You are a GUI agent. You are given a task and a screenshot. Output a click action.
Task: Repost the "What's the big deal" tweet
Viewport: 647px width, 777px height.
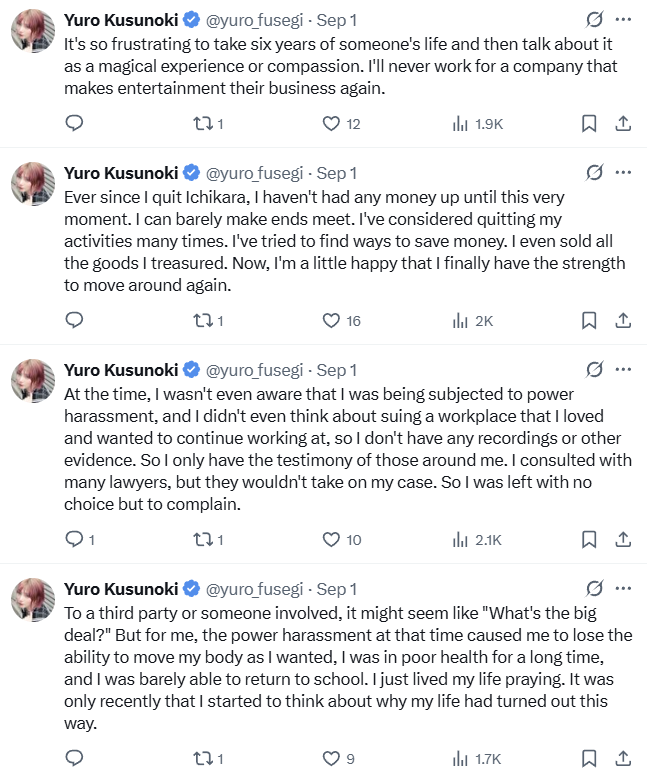204,759
